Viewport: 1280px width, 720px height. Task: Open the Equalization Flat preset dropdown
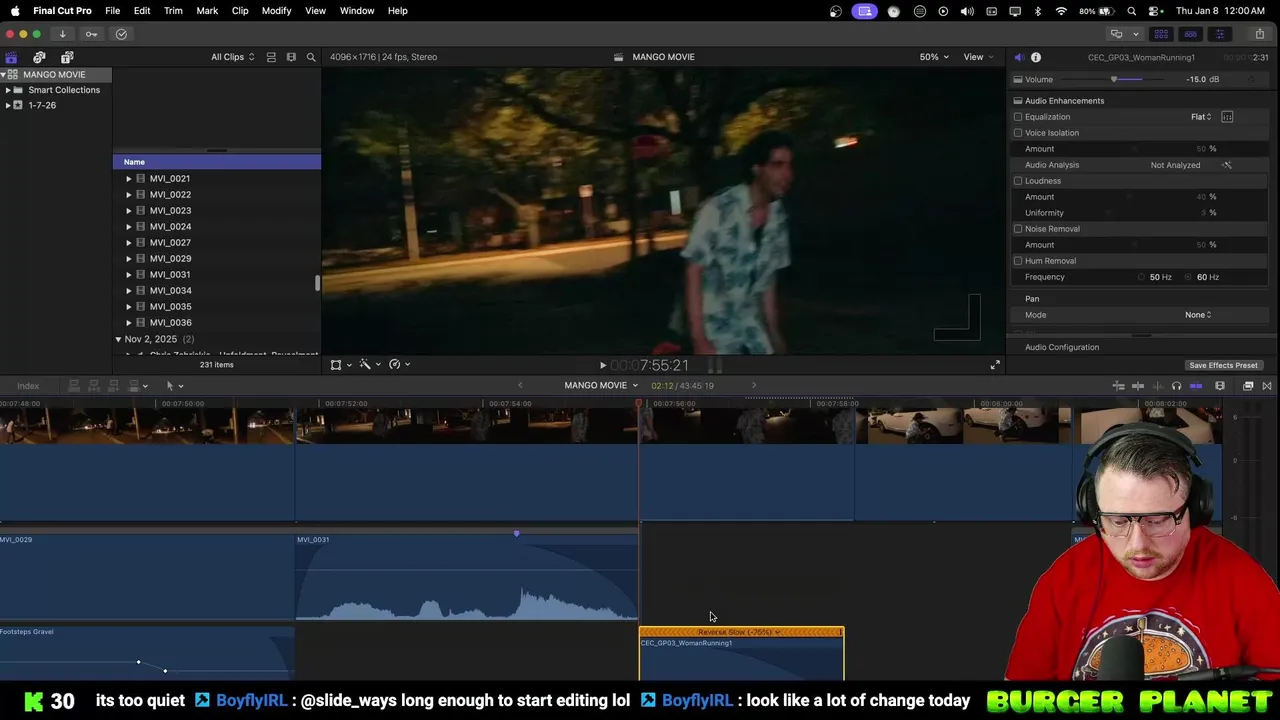pos(1201,117)
